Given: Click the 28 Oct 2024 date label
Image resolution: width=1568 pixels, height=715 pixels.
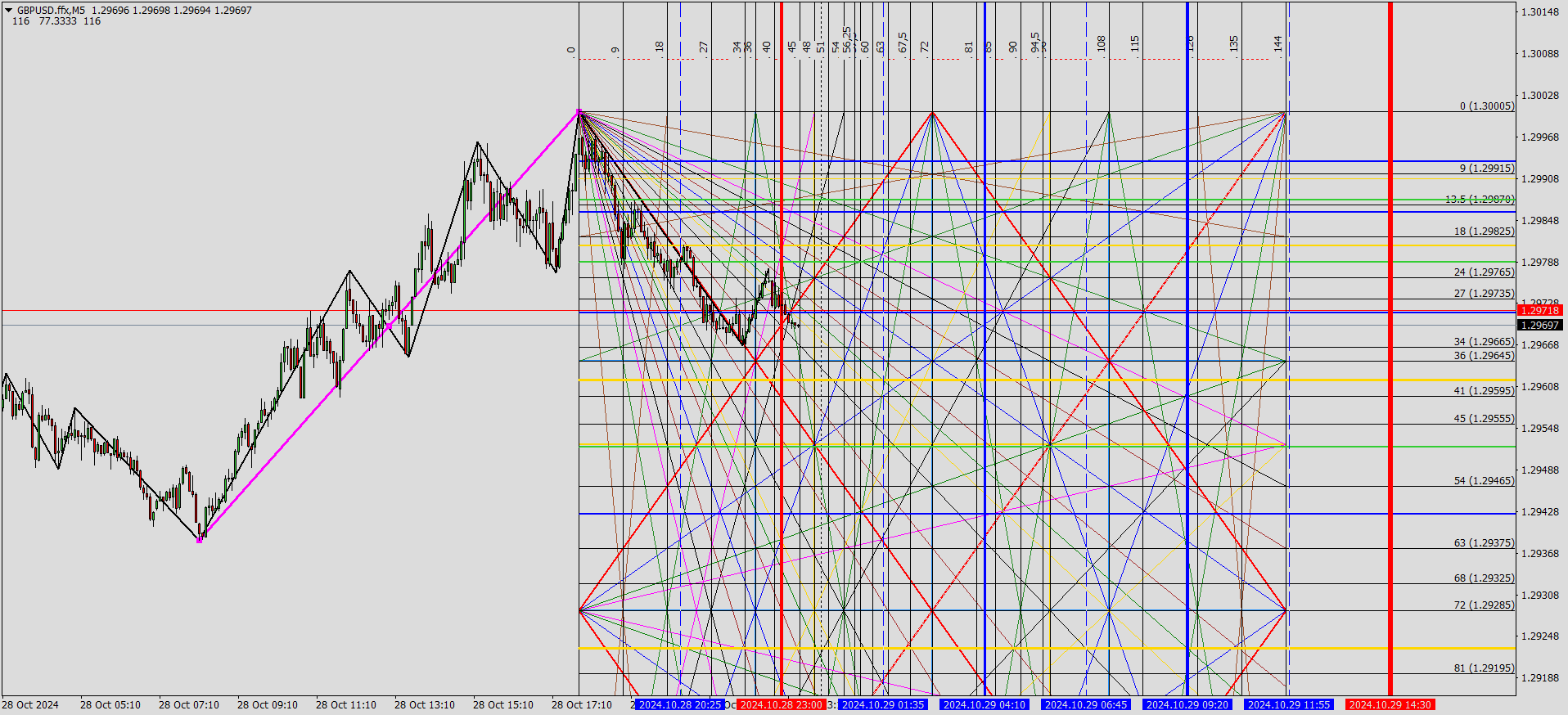Looking at the screenshot, I should 30,705.
